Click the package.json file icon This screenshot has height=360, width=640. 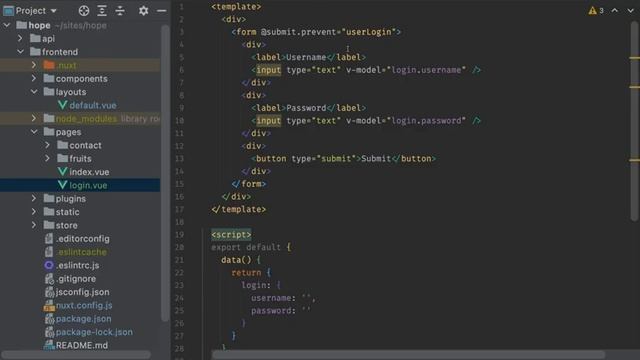(x=49, y=319)
